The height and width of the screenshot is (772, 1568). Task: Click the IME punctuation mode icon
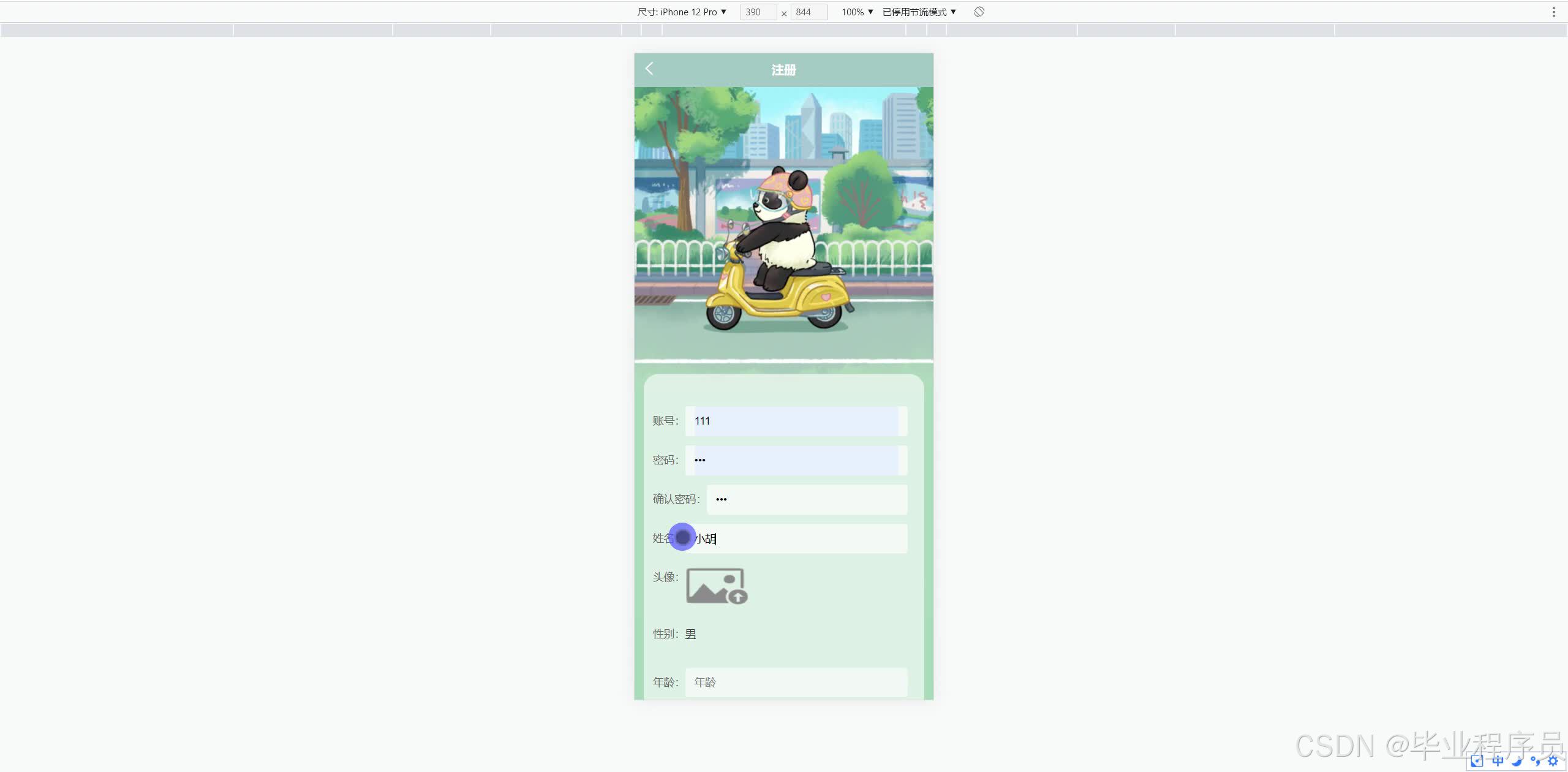[x=1535, y=761]
